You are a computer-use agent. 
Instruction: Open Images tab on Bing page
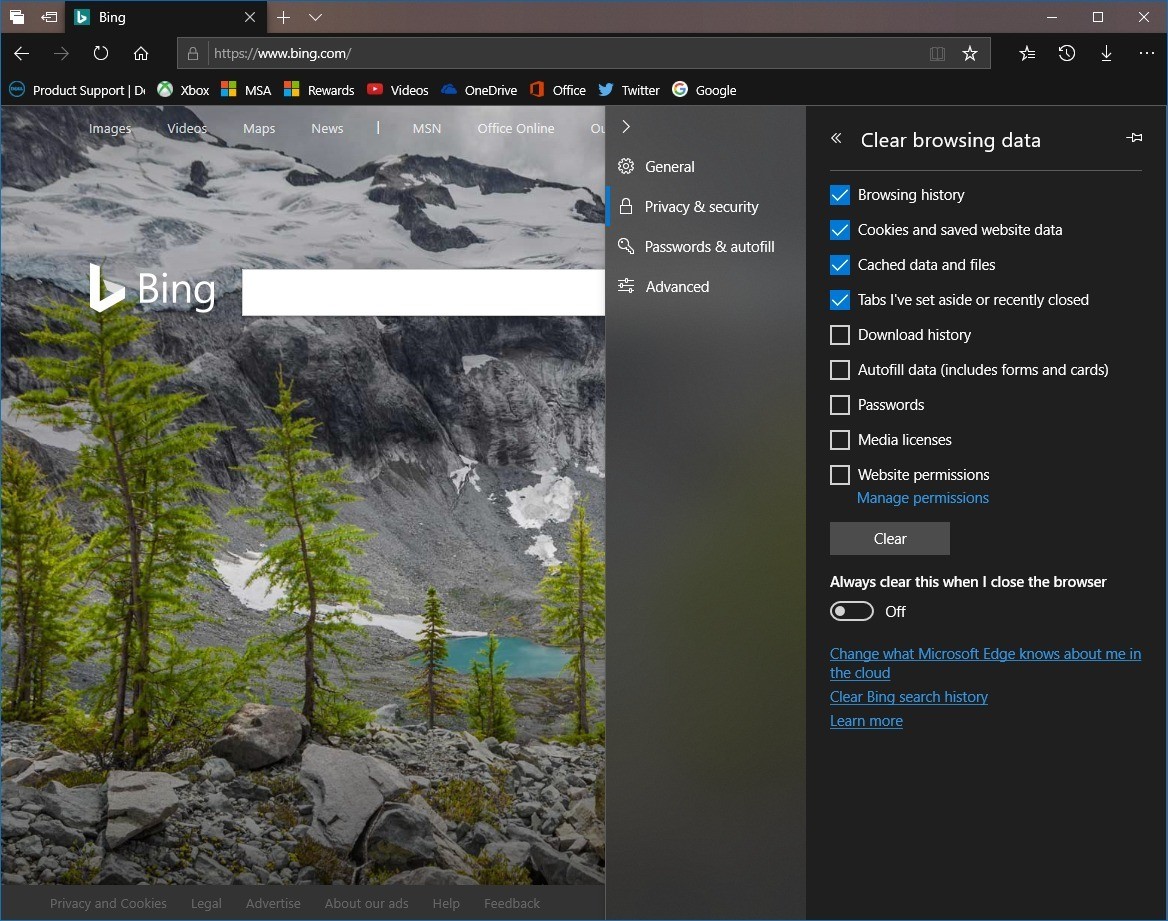tap(110, 128)
